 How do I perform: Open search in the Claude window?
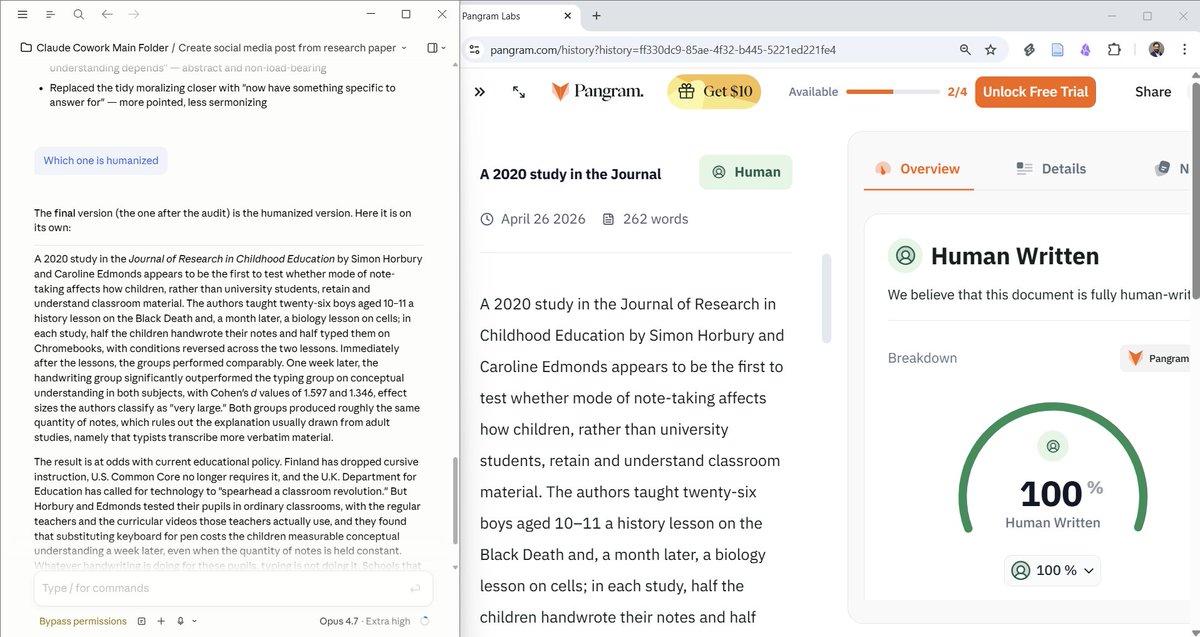pyautogui.click(x=78, y=15)
